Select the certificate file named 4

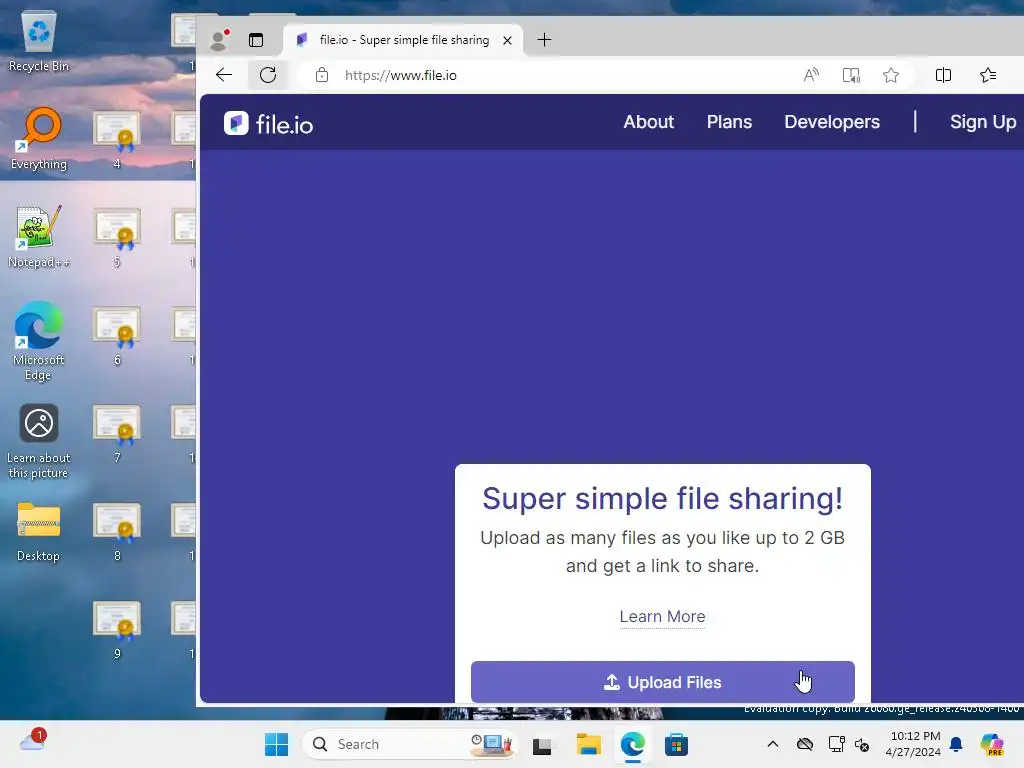pyautogui.click(x=117, y=140)
